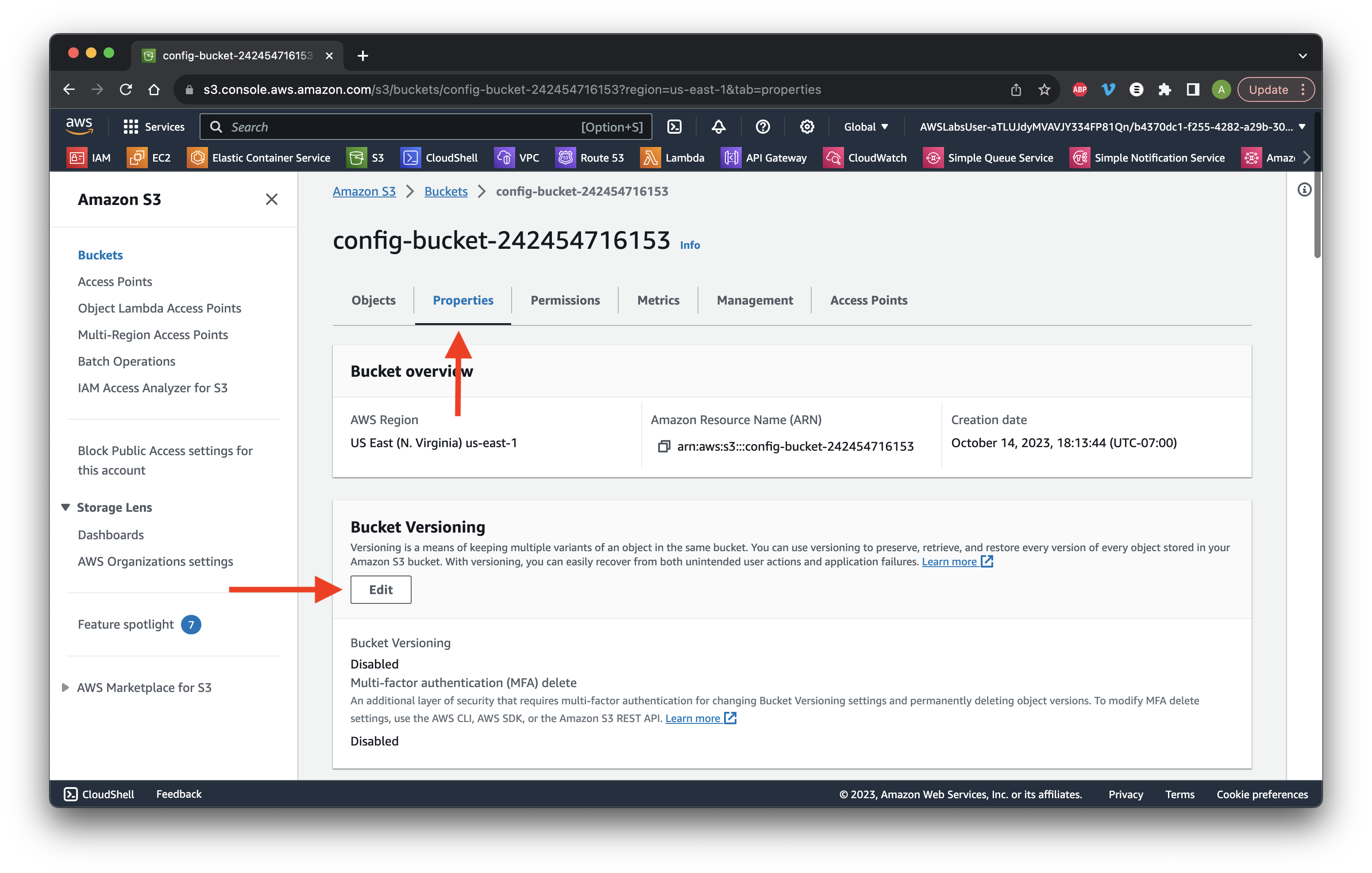Click the Buckets breadcrumb link
The width and height of the screenshot is (1372, 873).
446,192
